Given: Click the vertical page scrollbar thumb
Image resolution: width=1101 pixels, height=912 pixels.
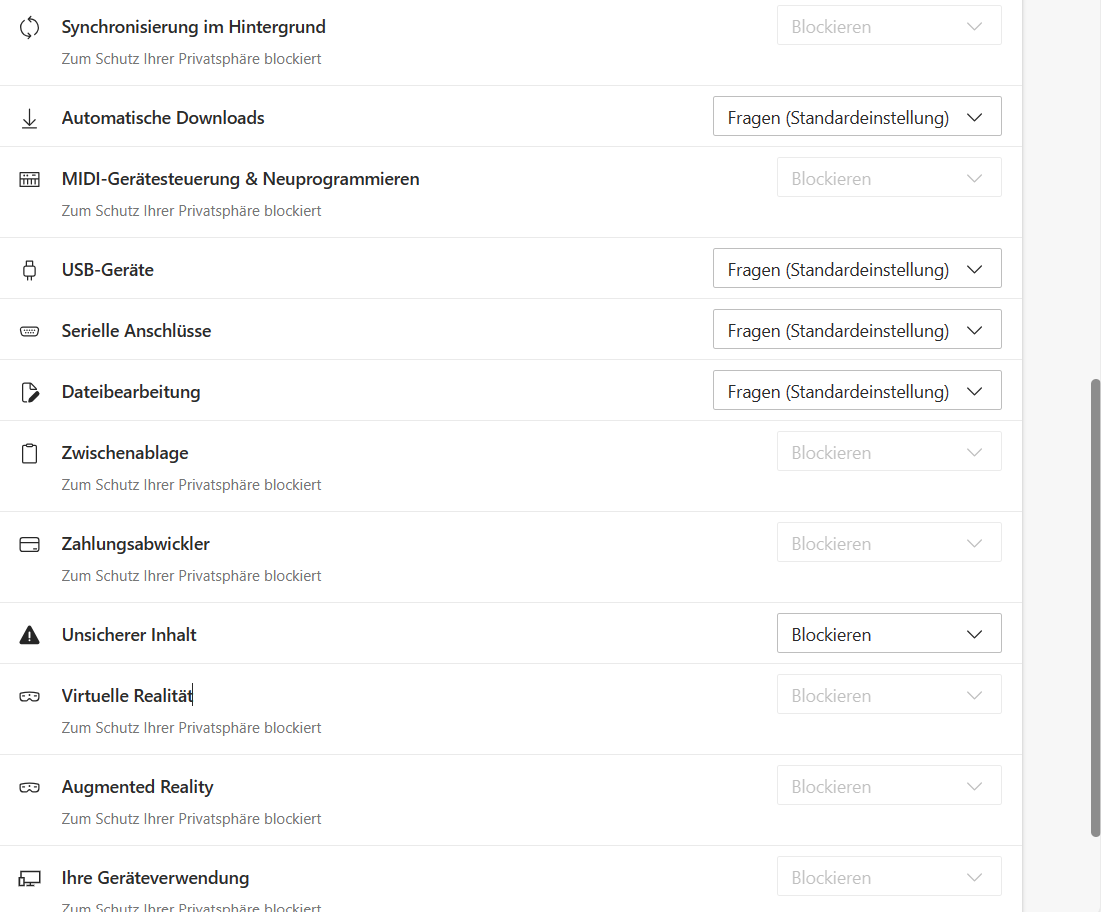Looking at the screenshot, I should pos(1095,607).
